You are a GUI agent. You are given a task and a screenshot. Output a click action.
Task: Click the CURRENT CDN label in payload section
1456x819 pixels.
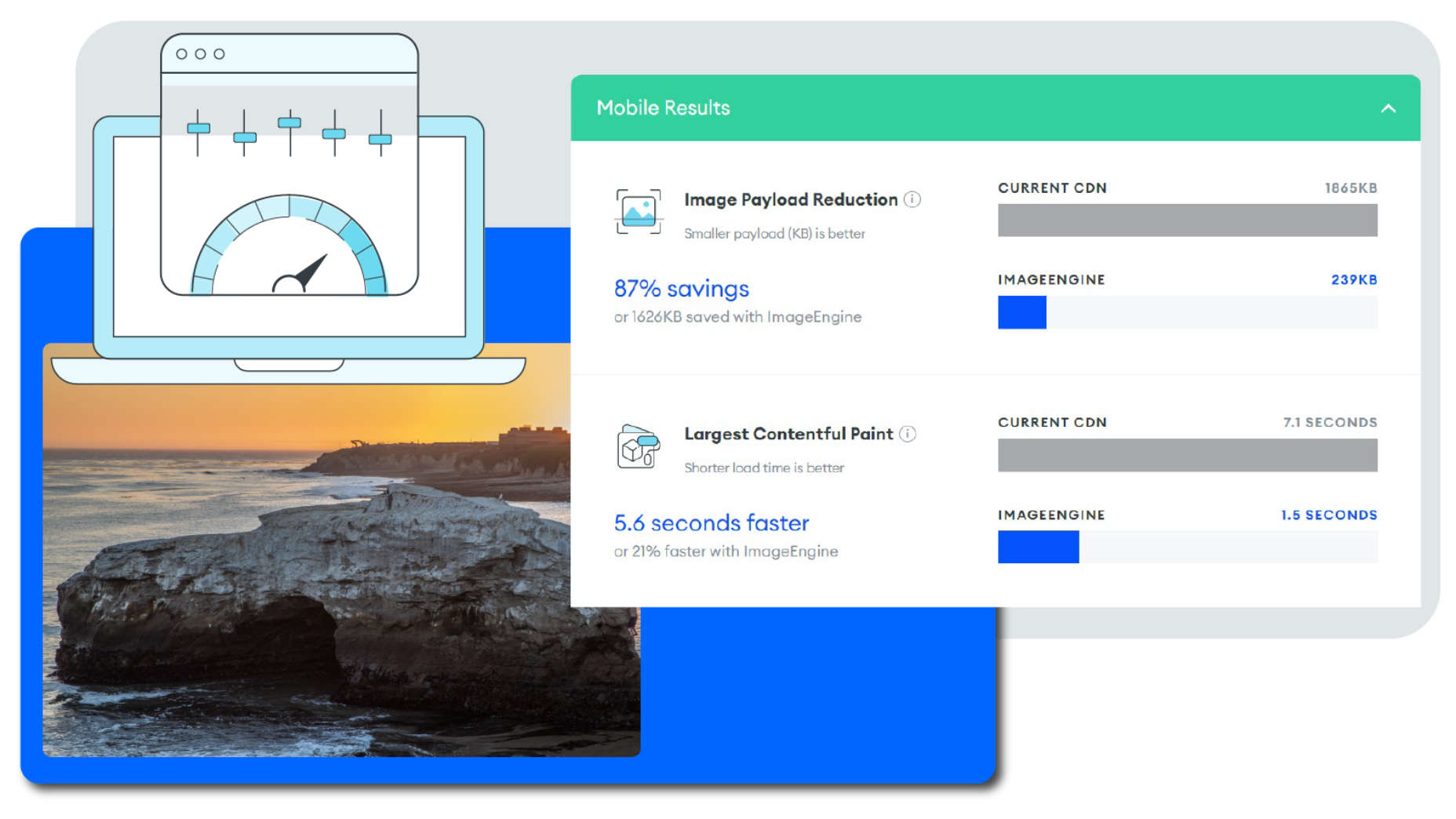1052,188
